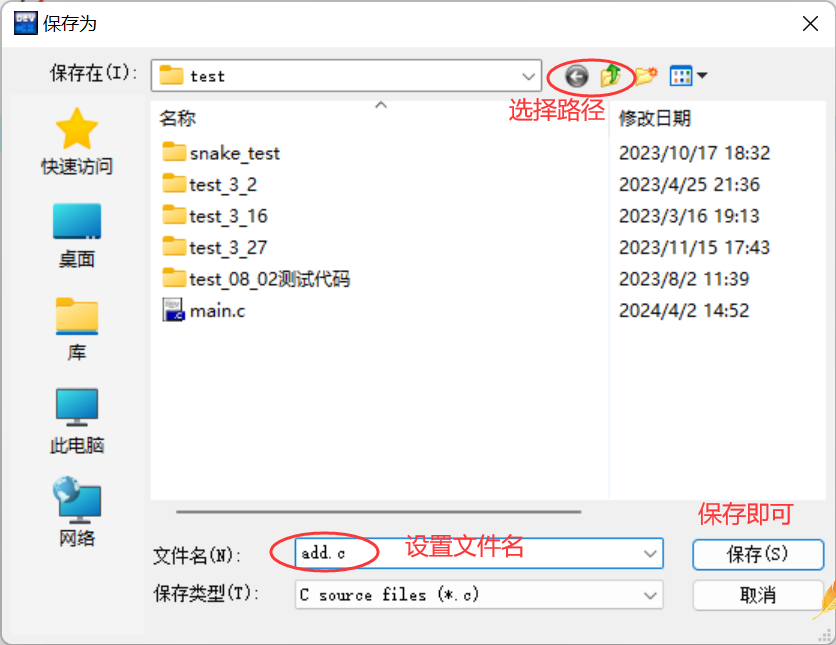Click the 保存(S) button
Screen dimensions: 836x645
758,554
